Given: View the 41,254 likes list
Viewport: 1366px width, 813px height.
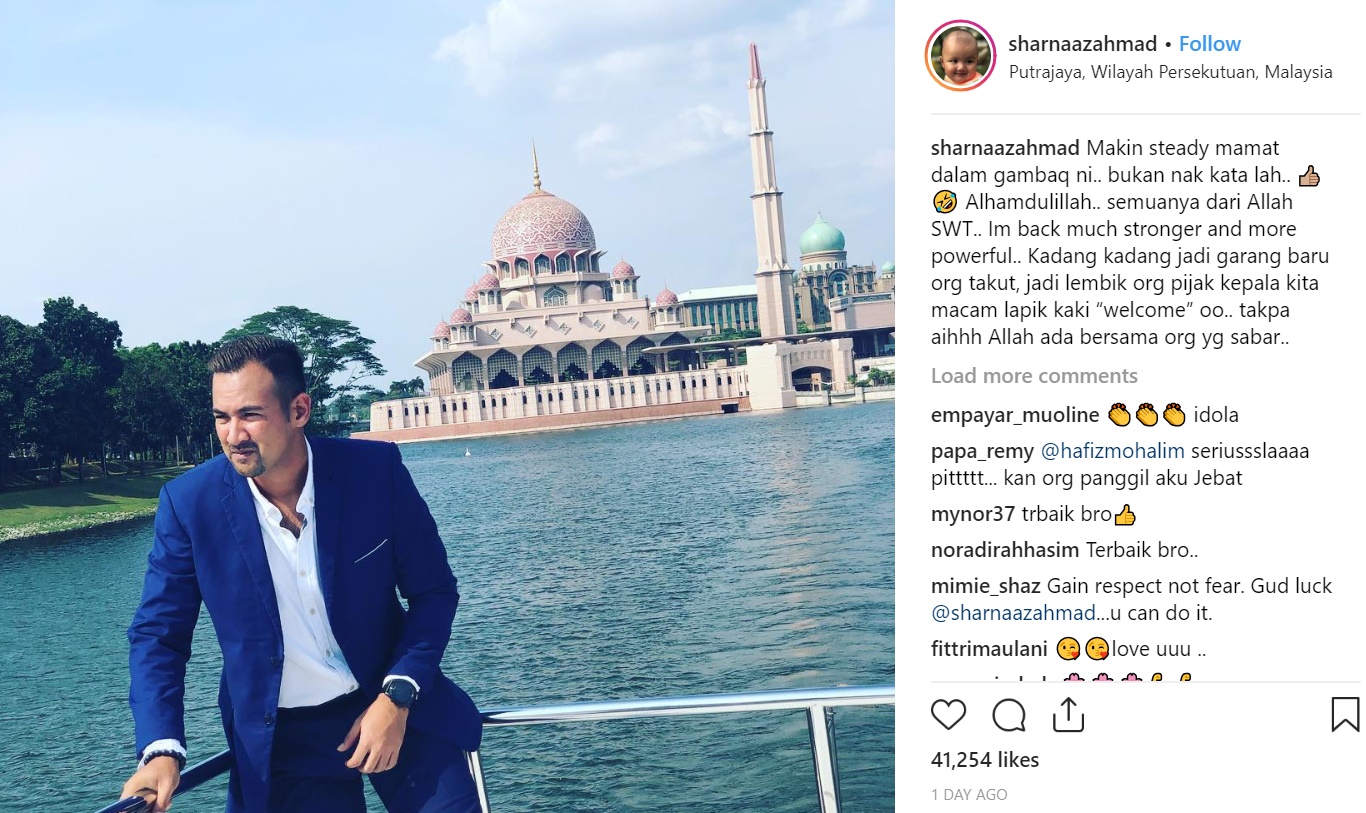Looking at the screenshot, I should [985, 760].
